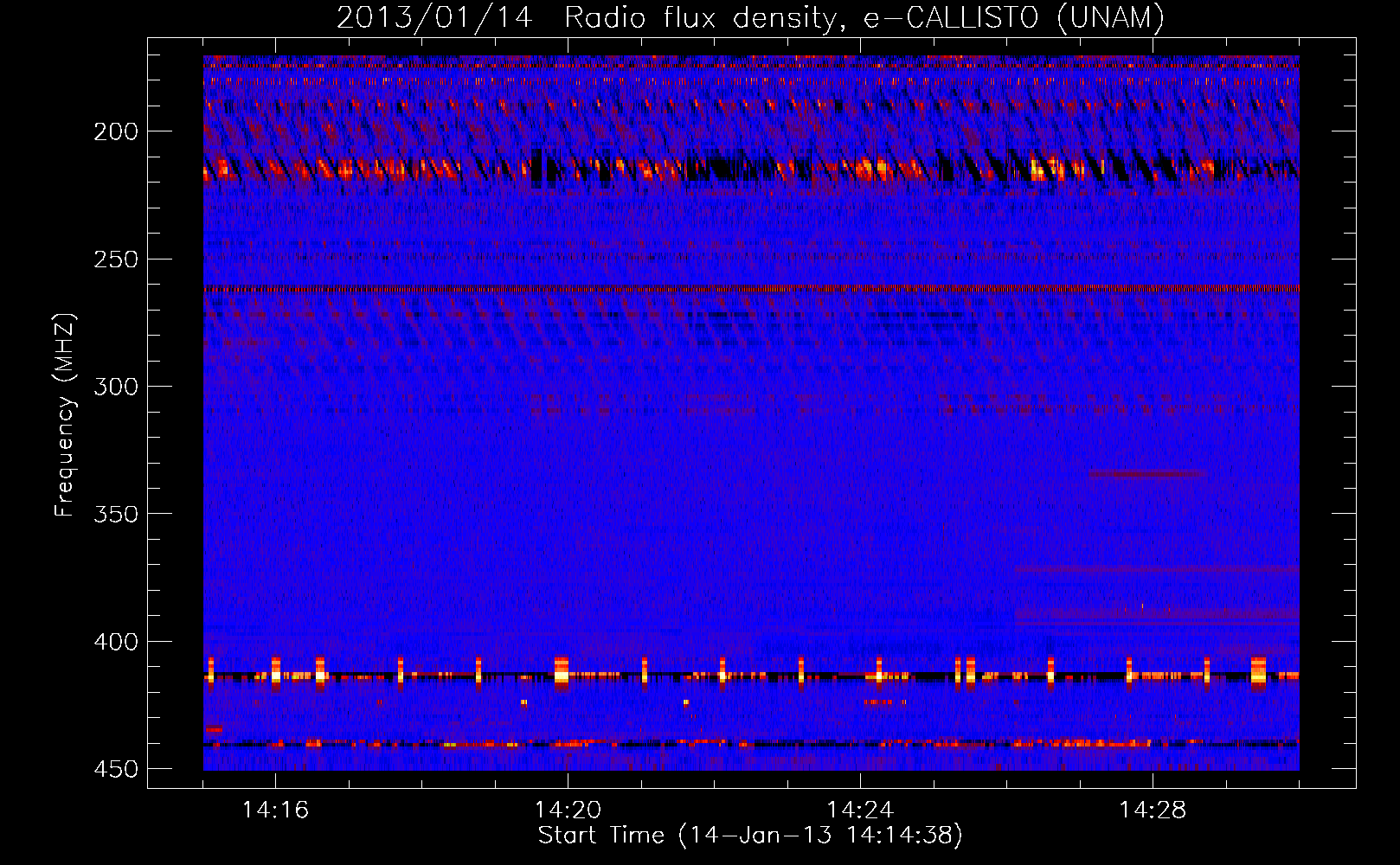Click the 400 frequency tick label

[x=116, y=642]
